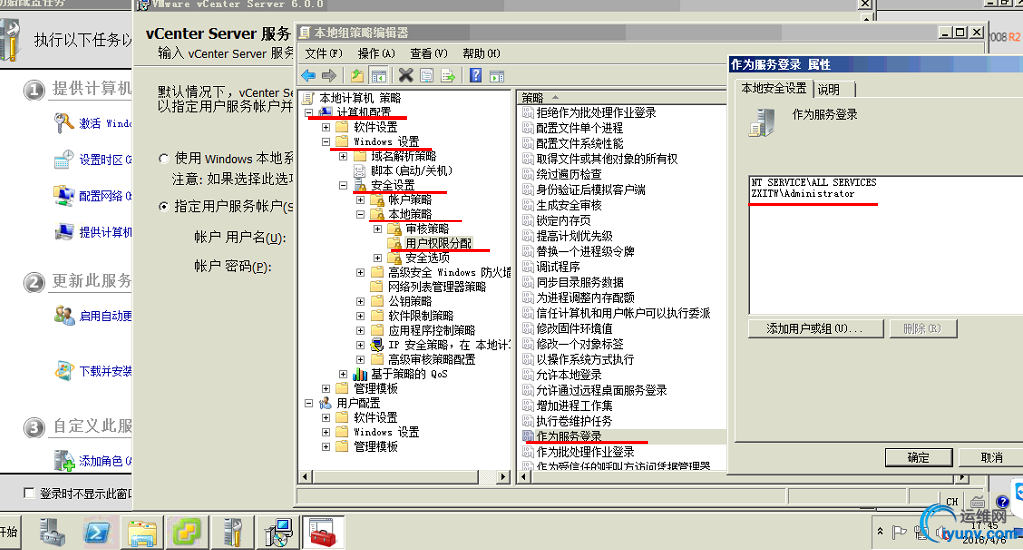Viewport: 1023px width, 550px height.
Task: Click the 策略 column header
Action: (623, 98)
